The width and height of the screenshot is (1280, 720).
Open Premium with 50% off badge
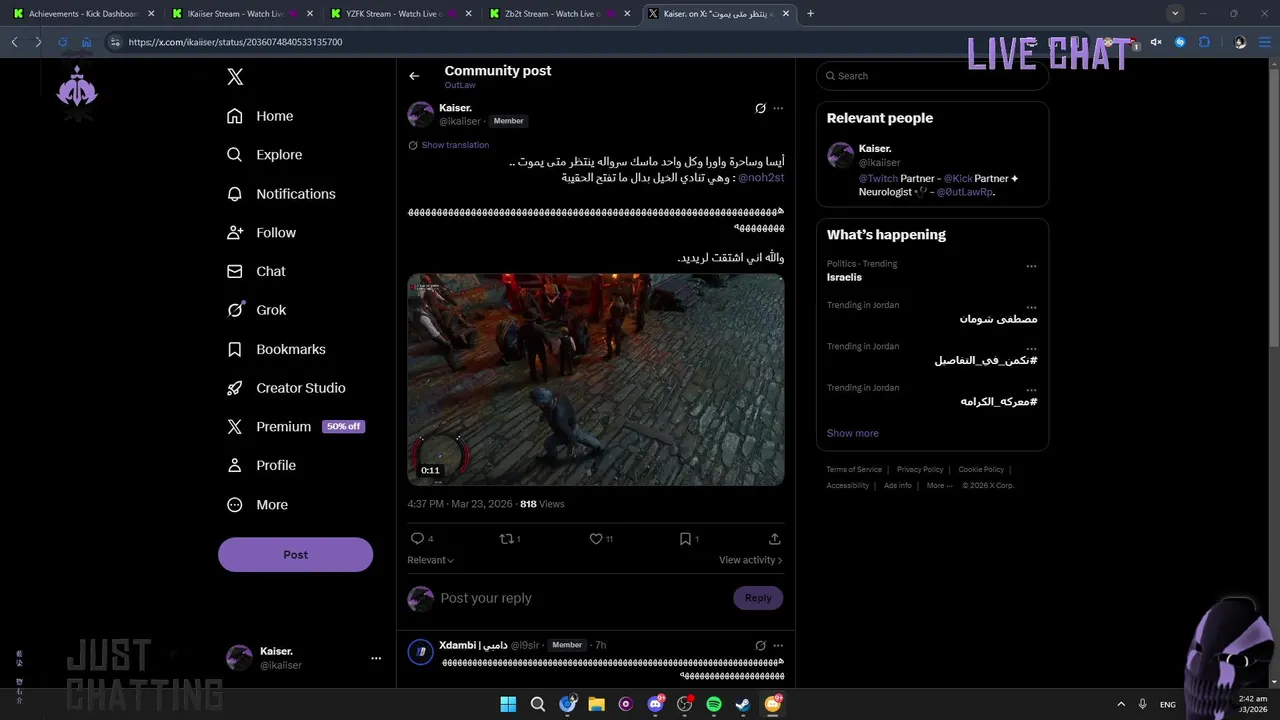tap(295, 426)
